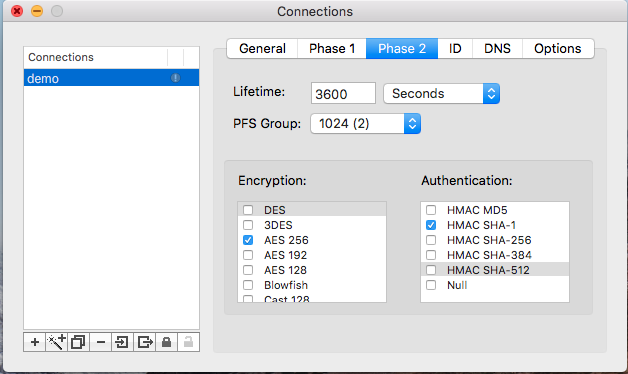Enable the HMAC MD5 checkbox

pos(431,210)
